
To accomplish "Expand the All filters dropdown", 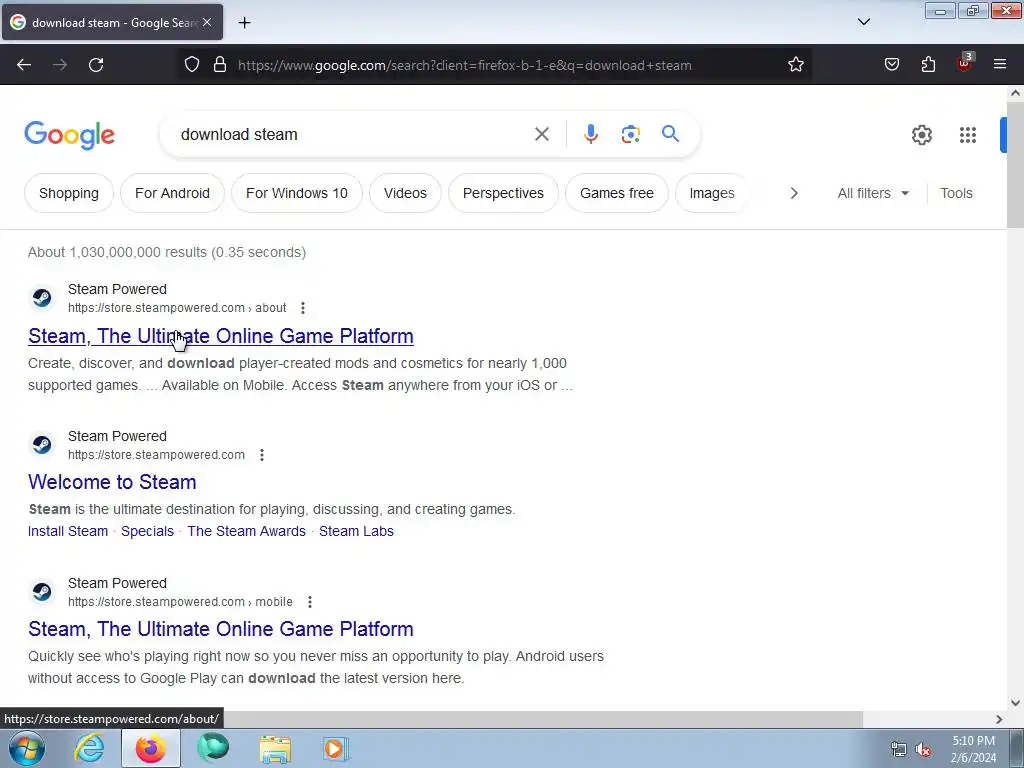I will point(873,193).
